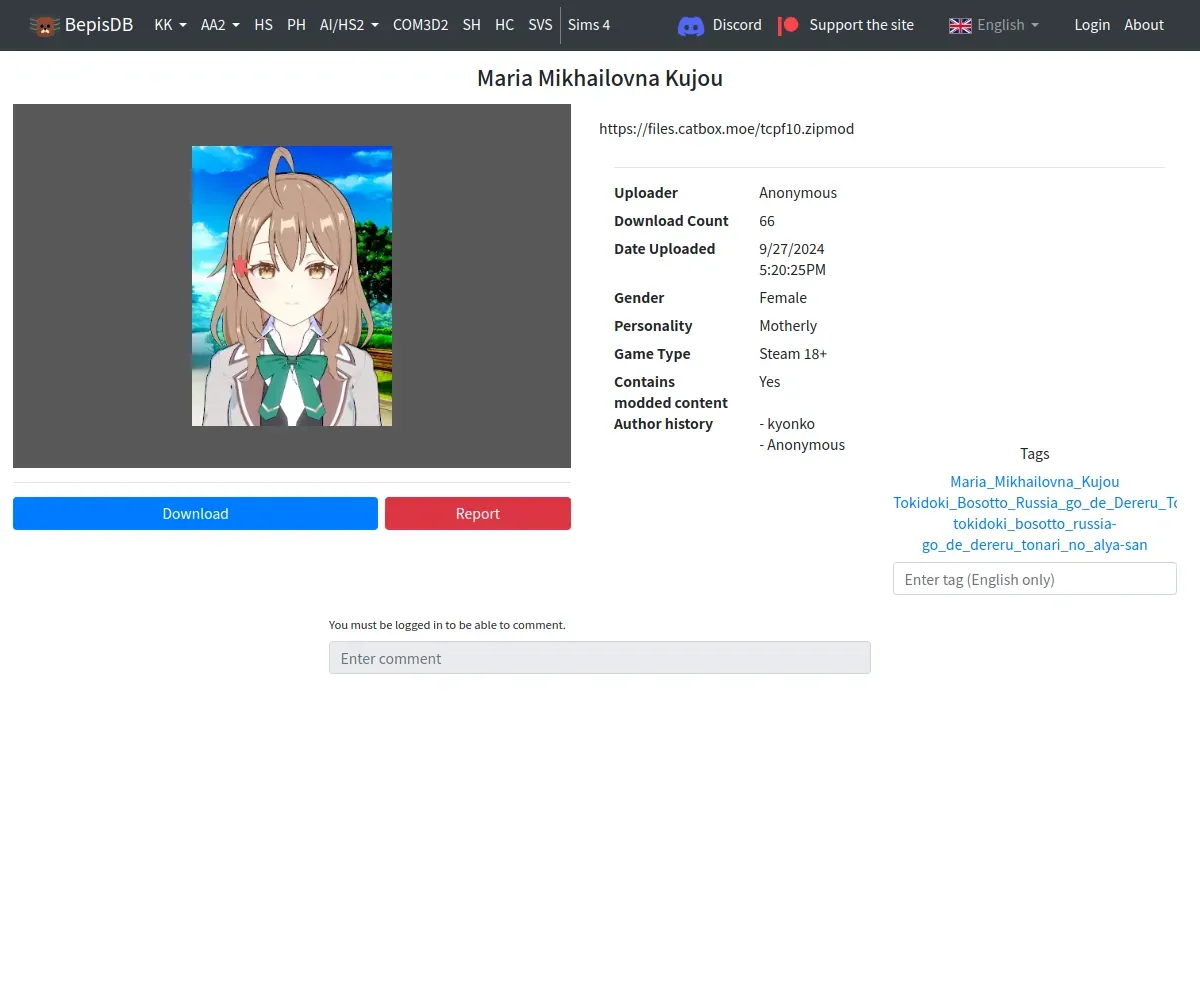Click the Female gender value
The height and width of the screenshot is (1000, 1200).
(783, 297)
